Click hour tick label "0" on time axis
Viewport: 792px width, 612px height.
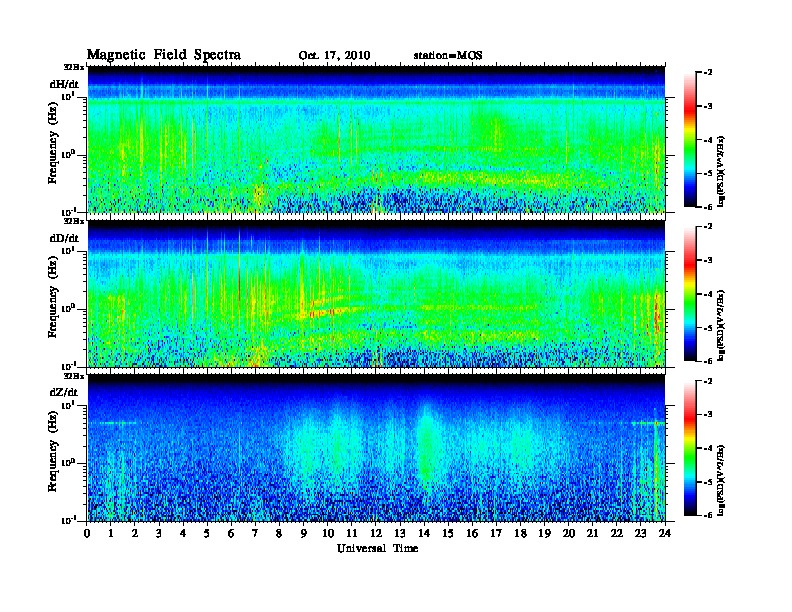pos(87,534)
